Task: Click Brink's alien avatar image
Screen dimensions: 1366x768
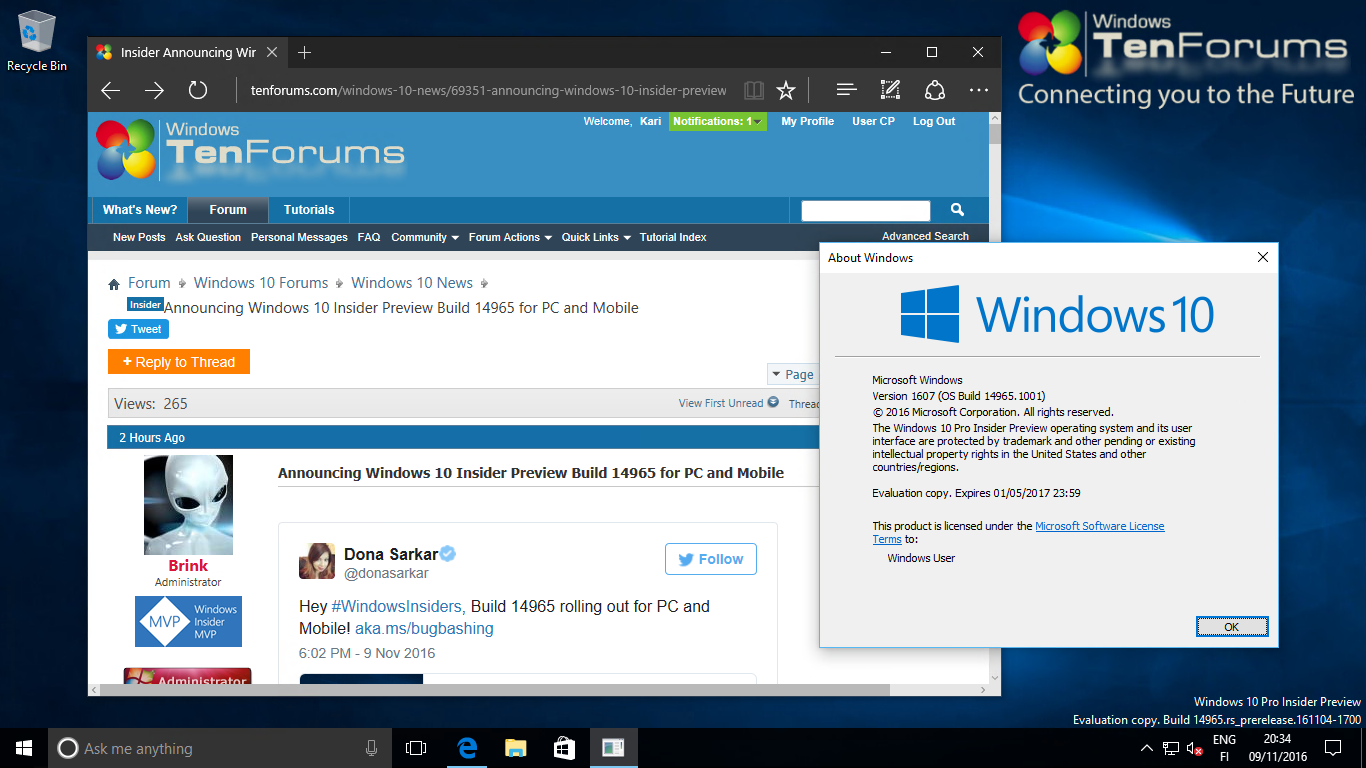Action: pyautogui.click(x=188, y=505)
